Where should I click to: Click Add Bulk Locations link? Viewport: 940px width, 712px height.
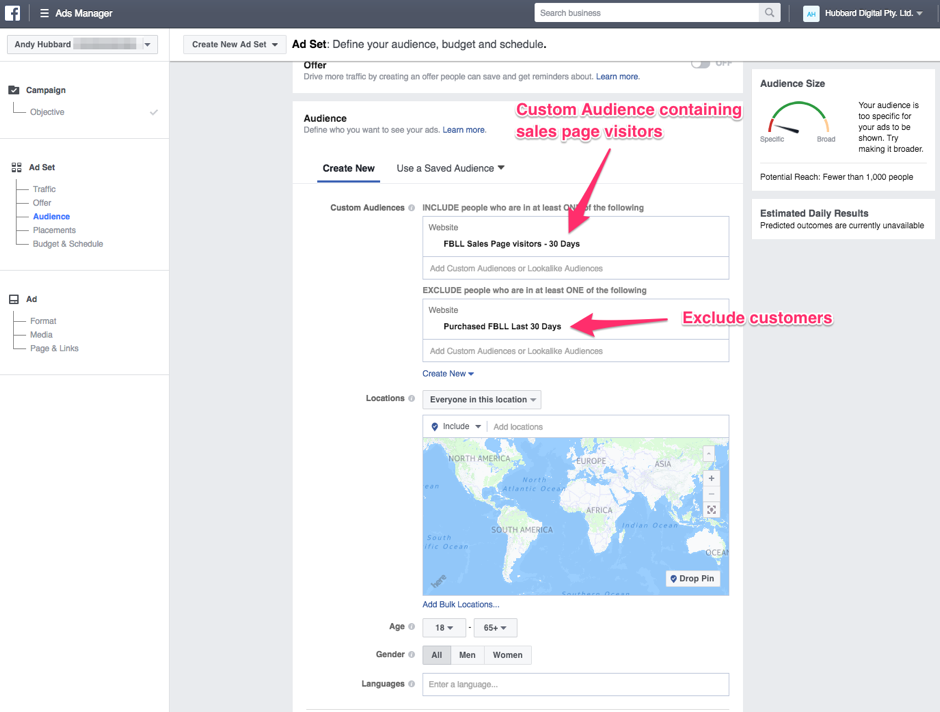[460, 605]
